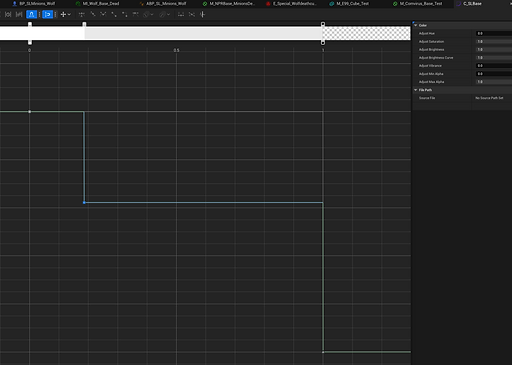Viewport: 512px width, 365px height.
Task: Collapse the Color section
Action: tap(416, 25)
